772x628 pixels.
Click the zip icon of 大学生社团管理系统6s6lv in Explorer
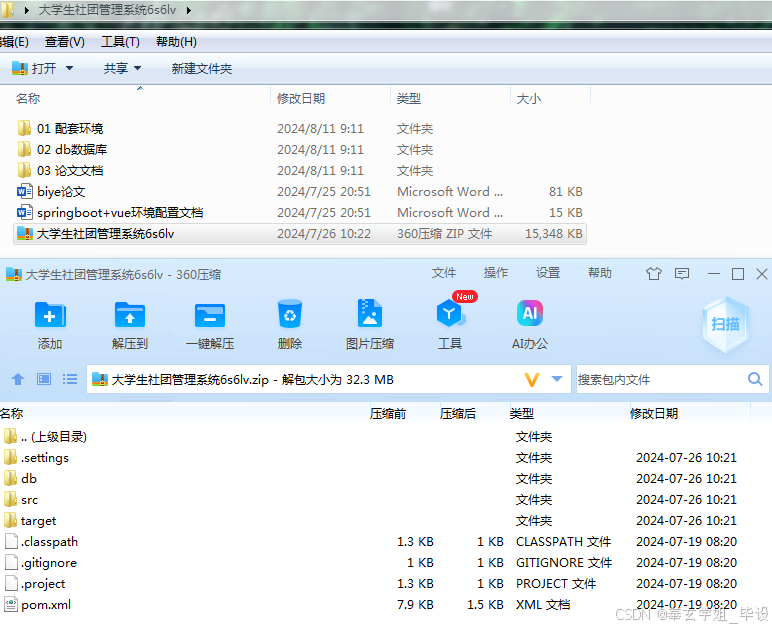click(x=25, y=233)
